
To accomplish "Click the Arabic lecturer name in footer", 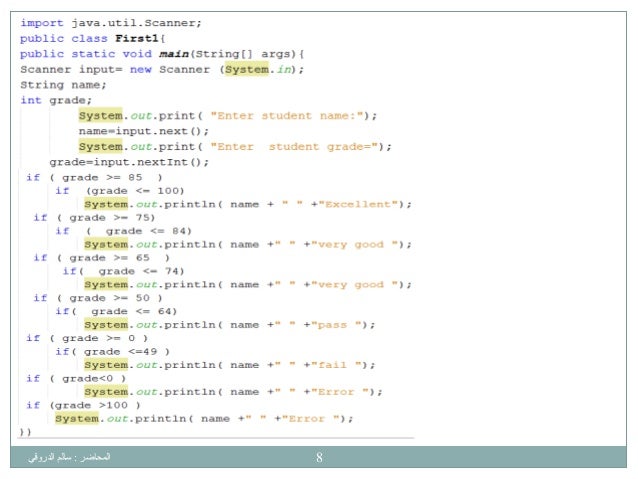I will tap(69, 457).
